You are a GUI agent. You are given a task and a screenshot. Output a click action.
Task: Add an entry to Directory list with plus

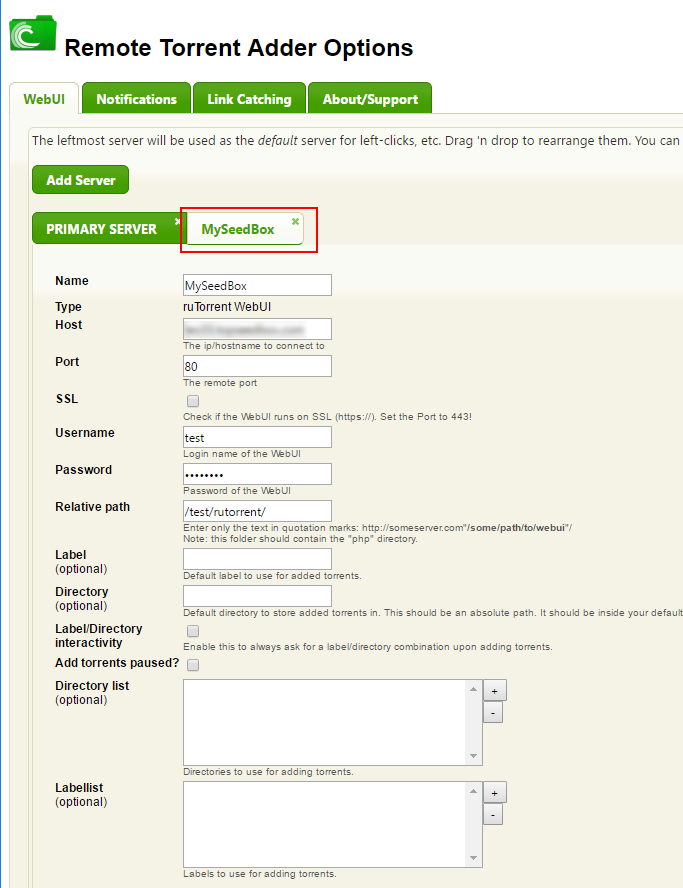click(x=493, y=691)
